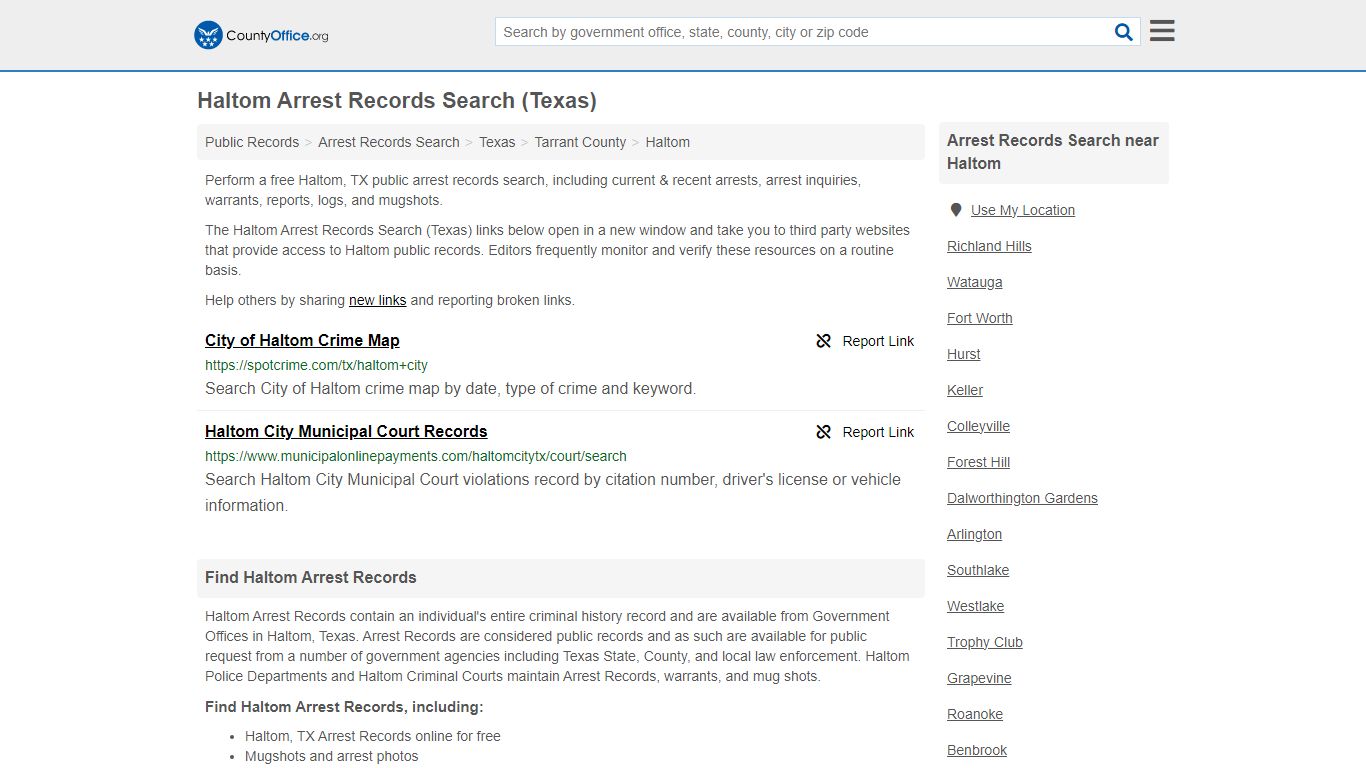Screen dimensions: 1366x768
Task: Open Colleyville link
Action: pyautogui.click(x=978, y=426)
